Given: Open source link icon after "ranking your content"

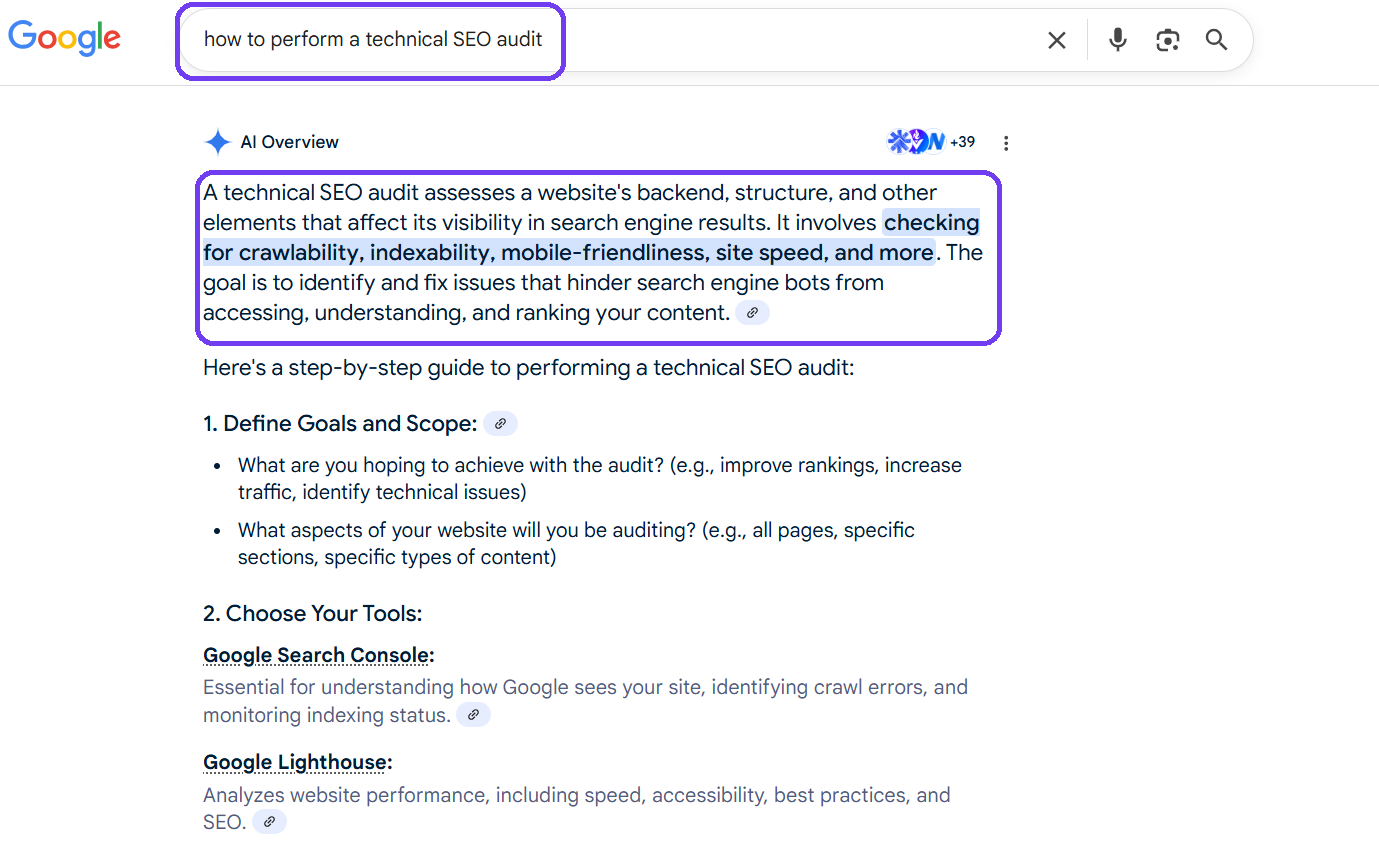Looking at the screenshot, I should 752,313.
